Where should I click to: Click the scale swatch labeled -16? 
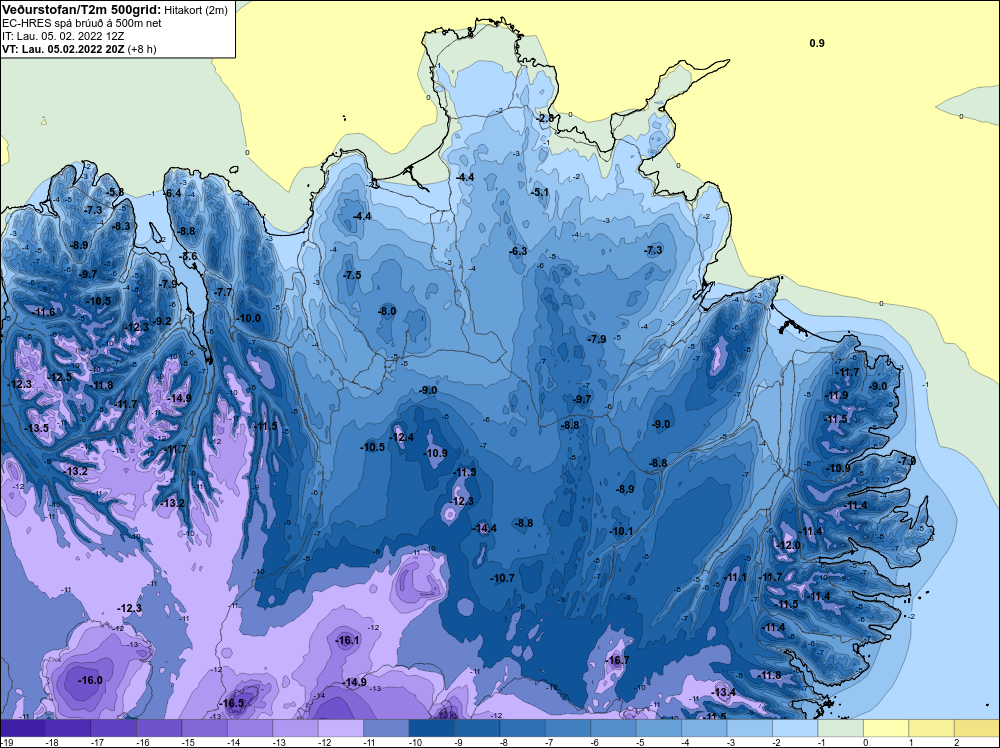(x=159, y=728)
